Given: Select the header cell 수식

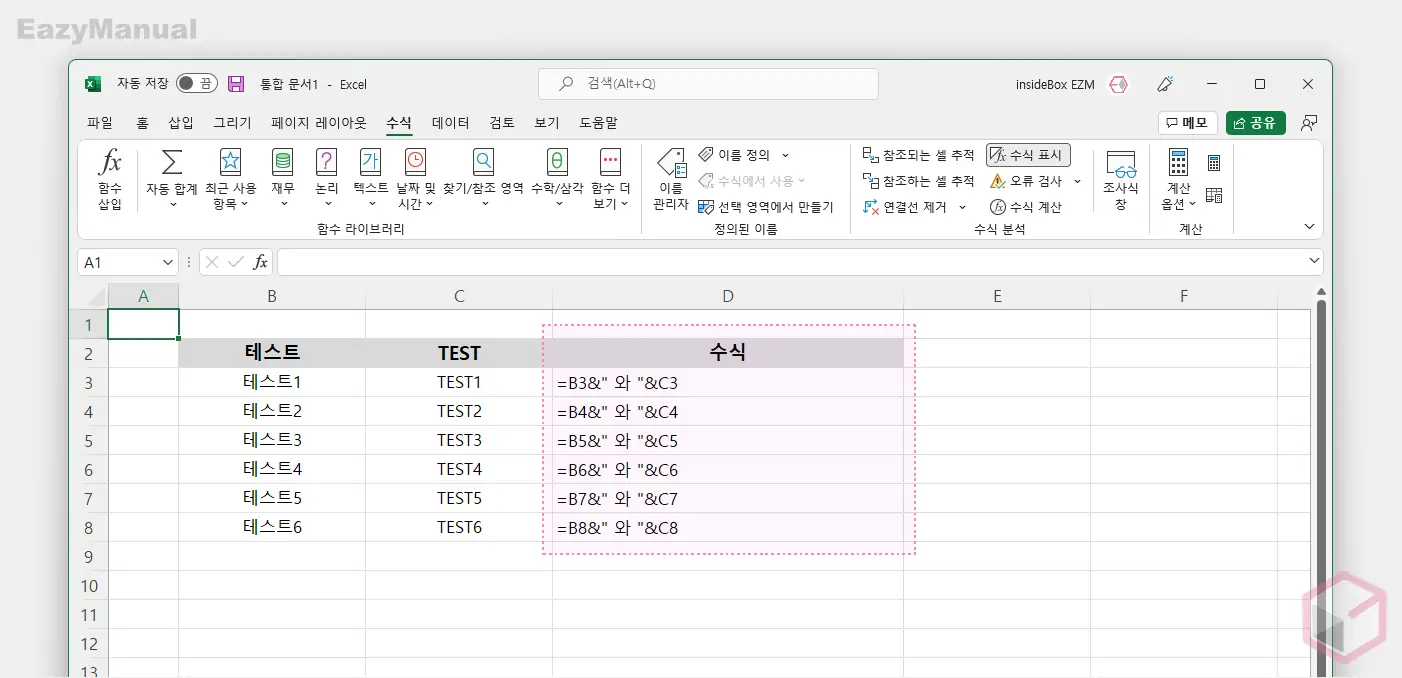Looking at the screenshot, I should coord(728,353).
